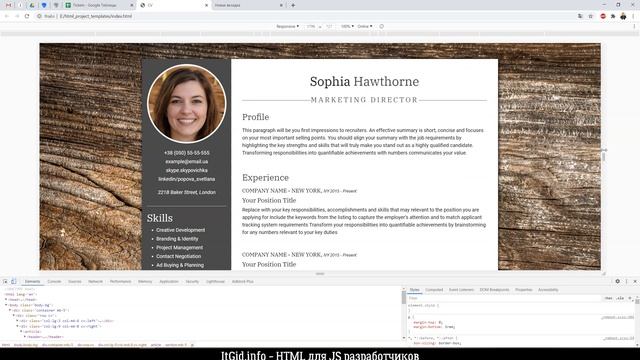Switch to the Computed sidebar tab
Screen dimensions: 640x360
[x=434, y=290]
